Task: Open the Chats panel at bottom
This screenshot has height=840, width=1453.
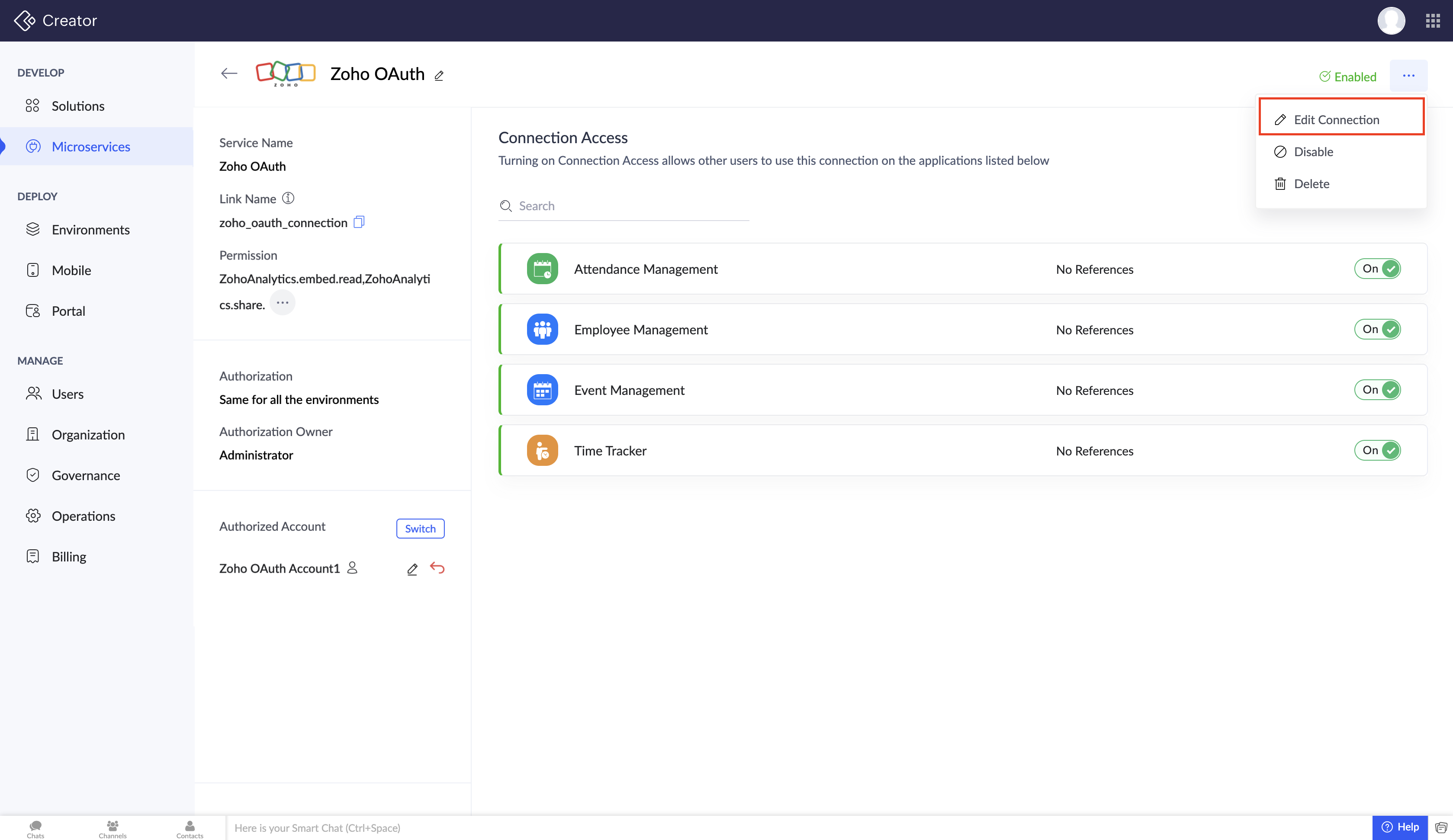Action: (x=35, y=828)
